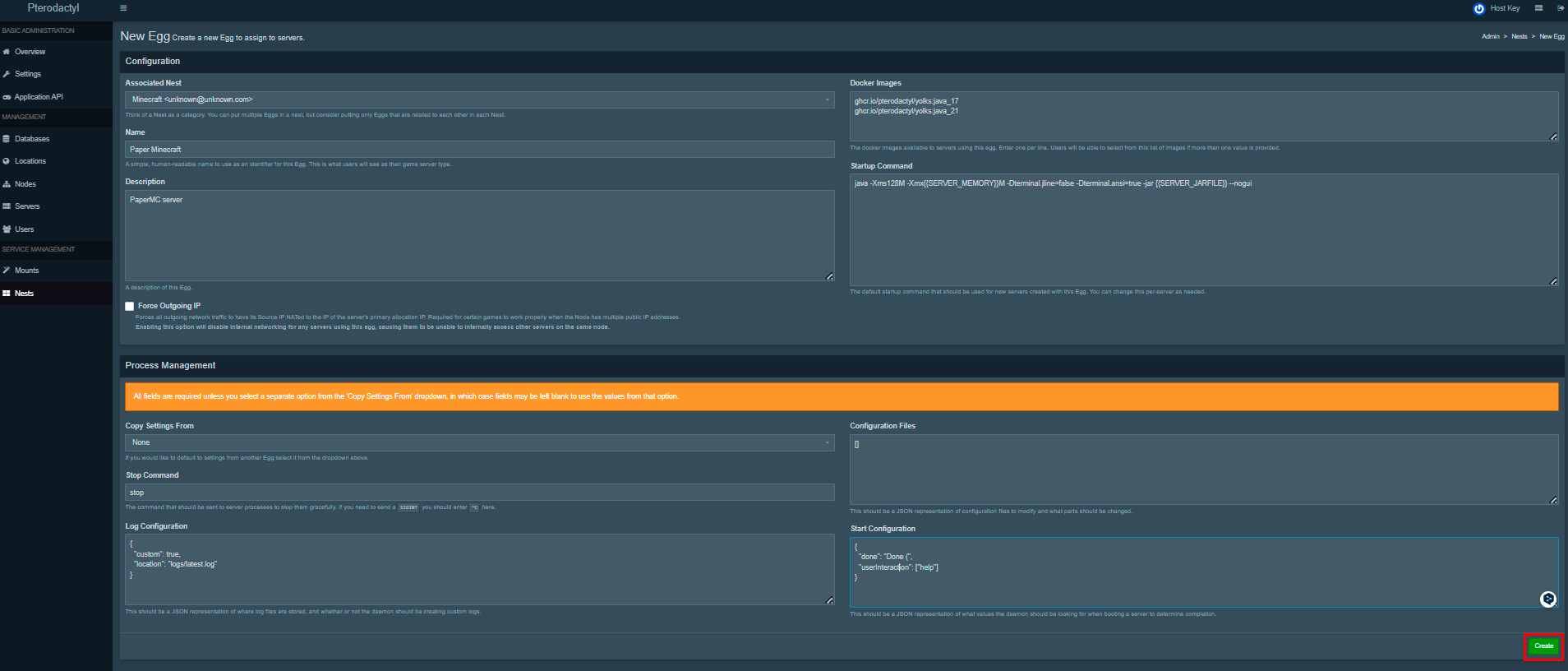Click the Process Management section header
Image resolution: width=1568 pixels, height=671 pixels.
(170, 366)
